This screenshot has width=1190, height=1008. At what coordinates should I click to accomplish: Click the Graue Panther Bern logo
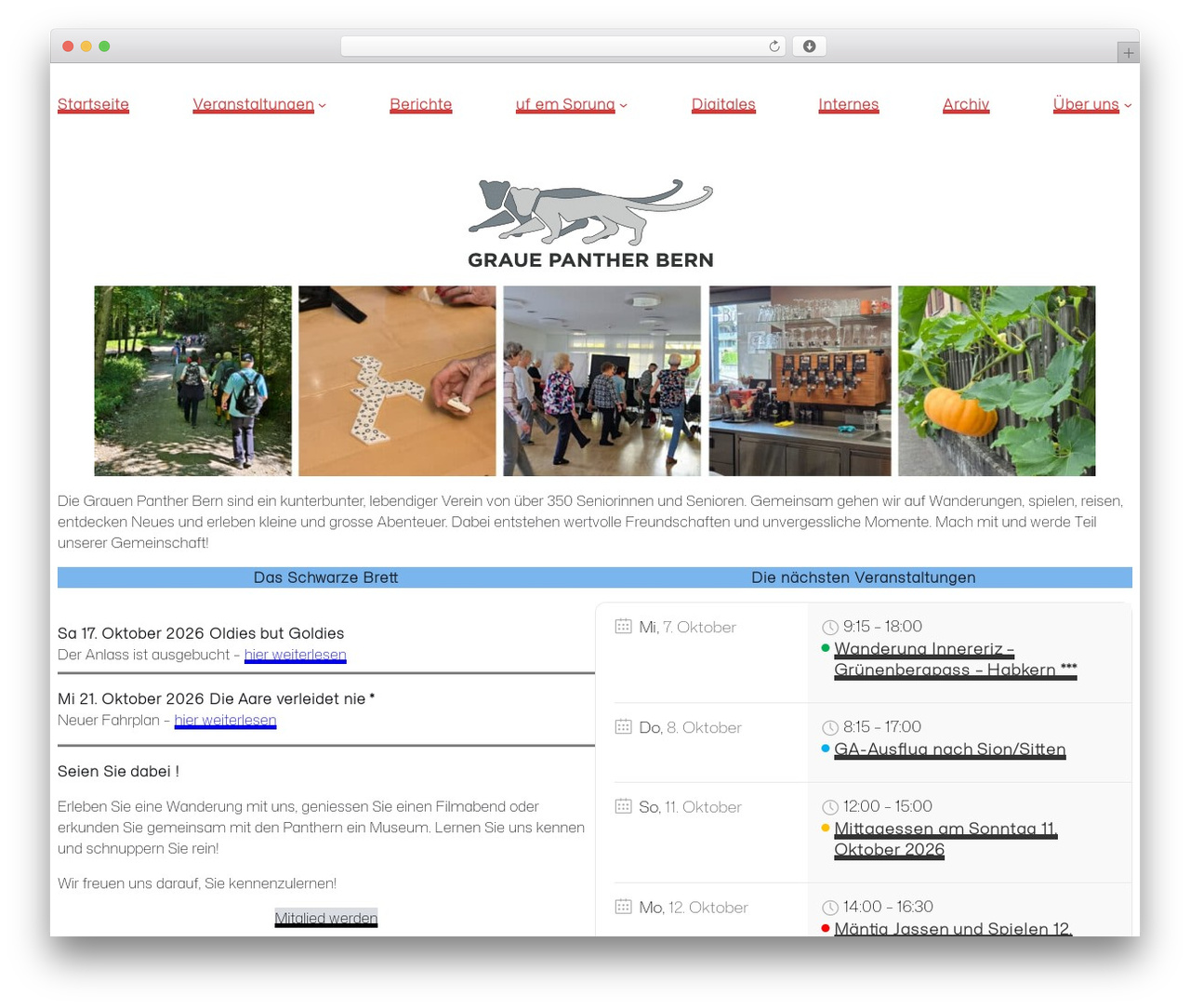coord(590,224)
